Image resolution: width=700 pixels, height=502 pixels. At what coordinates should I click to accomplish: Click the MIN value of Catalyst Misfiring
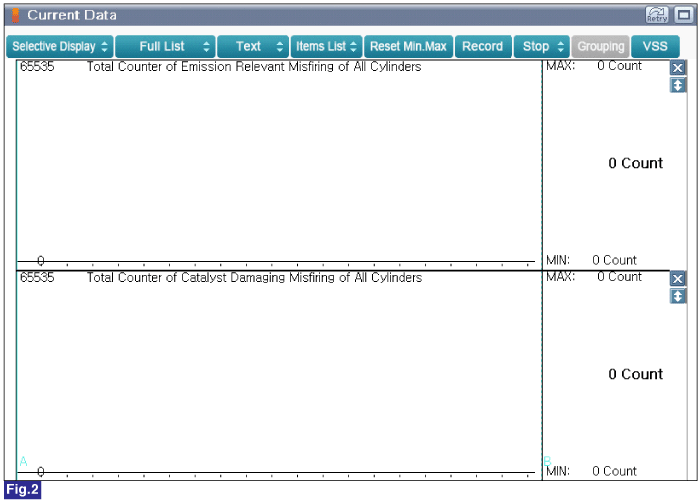click(614, 471)
